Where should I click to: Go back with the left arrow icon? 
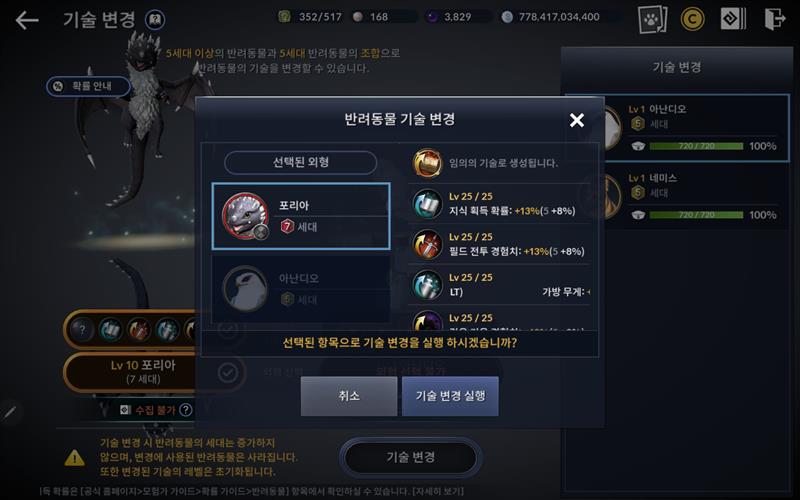(x=27, y=20)
